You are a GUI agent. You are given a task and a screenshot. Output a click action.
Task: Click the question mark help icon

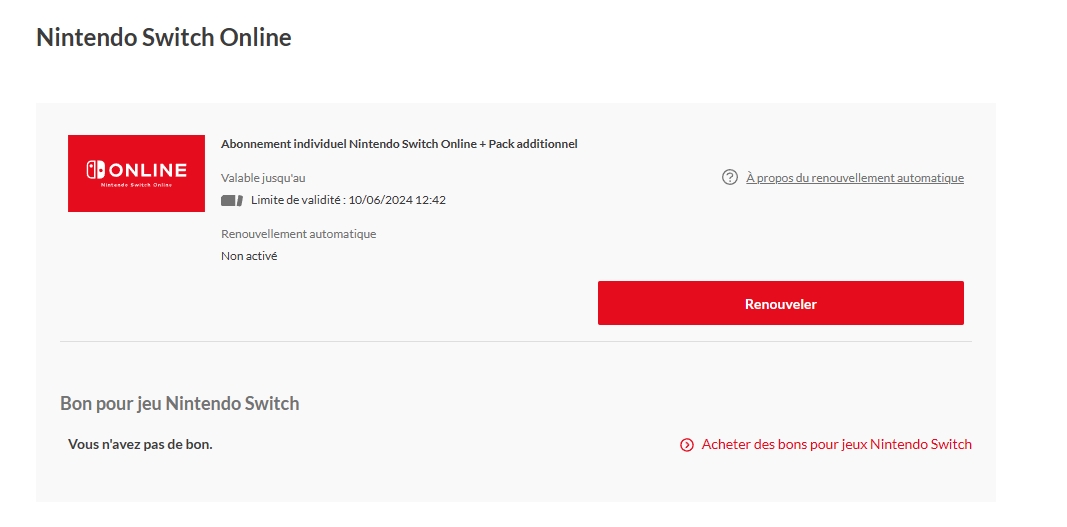click(730, 178)
